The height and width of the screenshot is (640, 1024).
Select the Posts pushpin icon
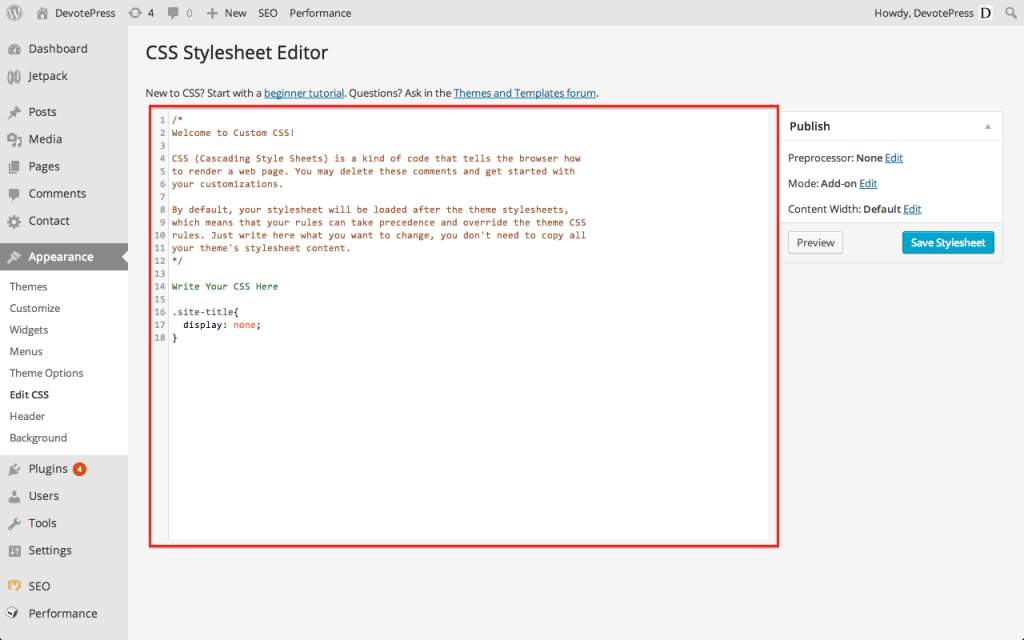14,112
